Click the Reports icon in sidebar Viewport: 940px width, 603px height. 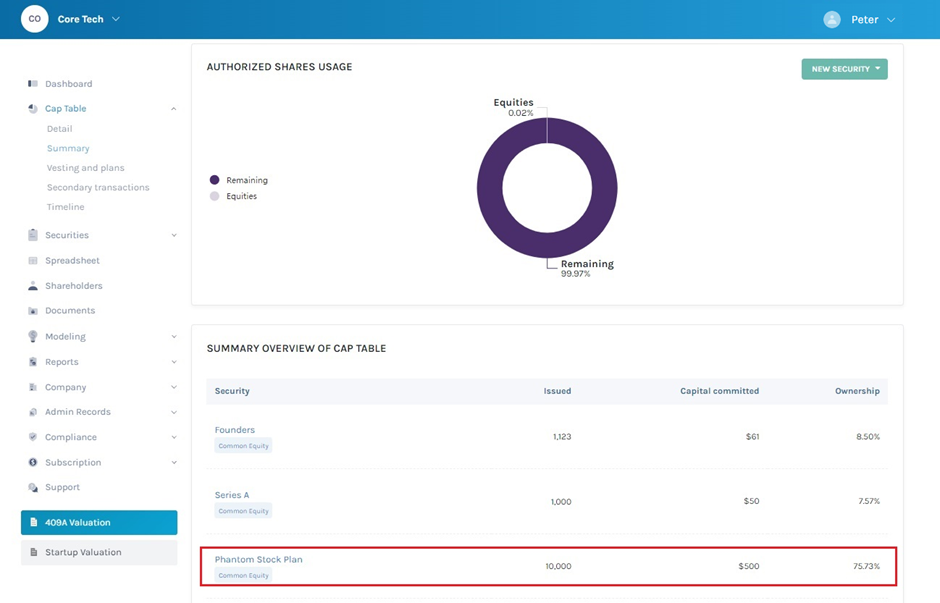(33, 362)
